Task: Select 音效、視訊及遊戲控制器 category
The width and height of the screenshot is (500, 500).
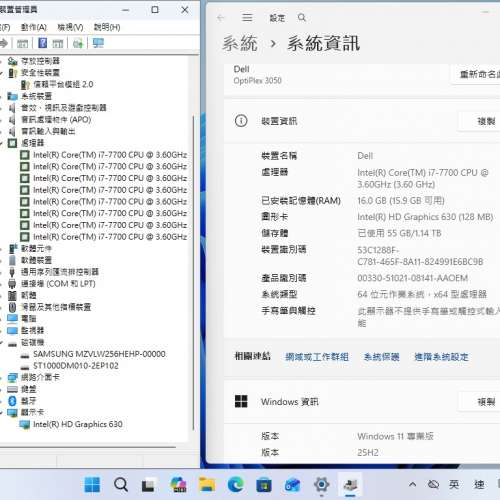Action: [x=64, y=108]
